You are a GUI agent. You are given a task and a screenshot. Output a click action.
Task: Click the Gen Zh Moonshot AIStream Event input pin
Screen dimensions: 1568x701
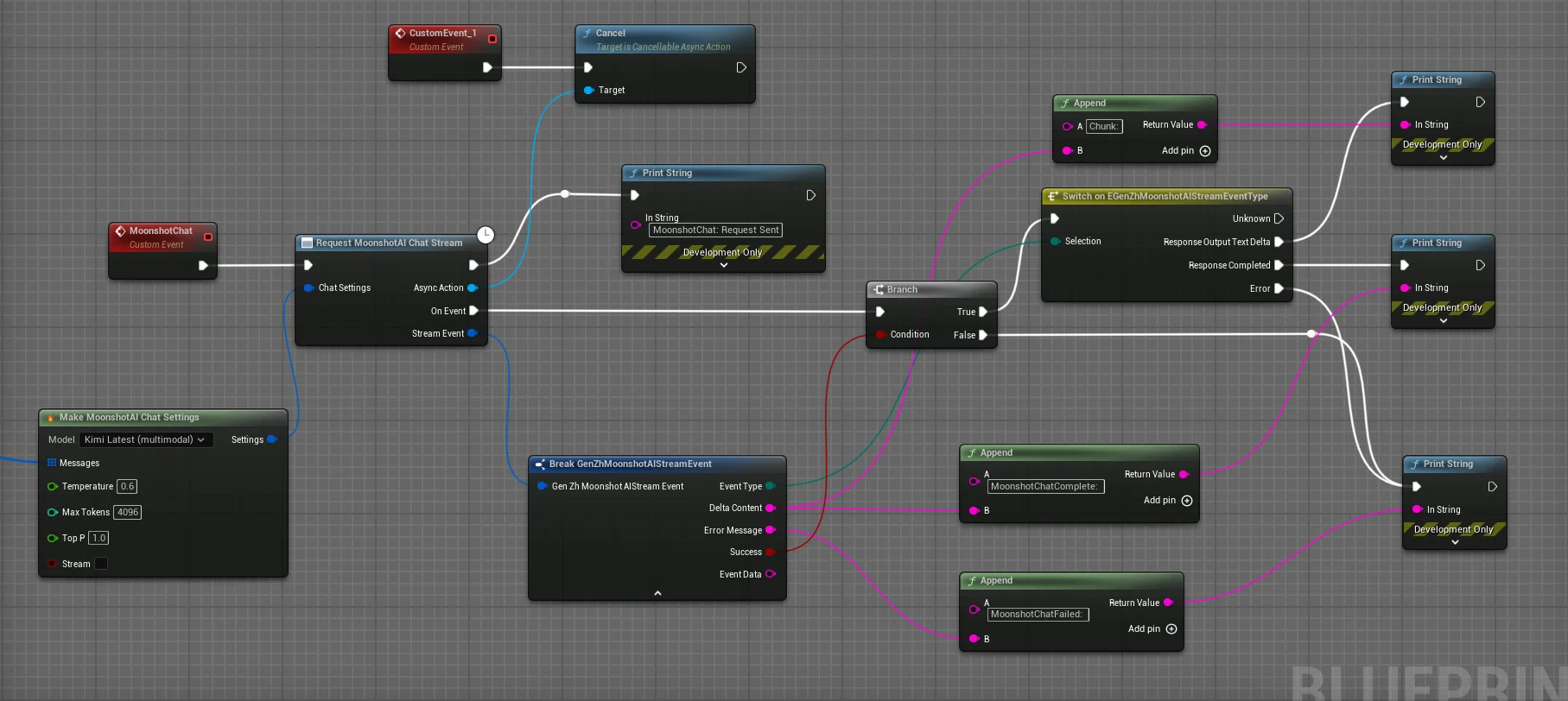542,486
